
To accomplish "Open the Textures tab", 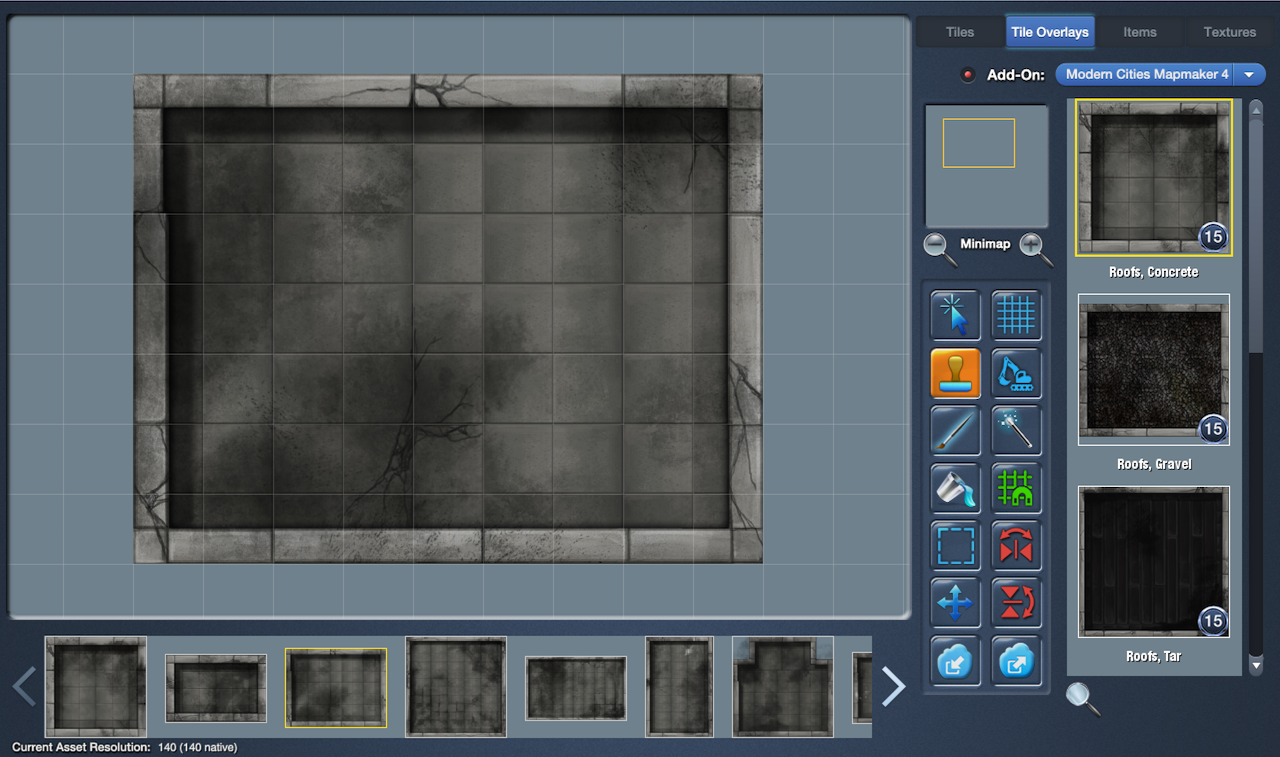I will (1229, 32).
